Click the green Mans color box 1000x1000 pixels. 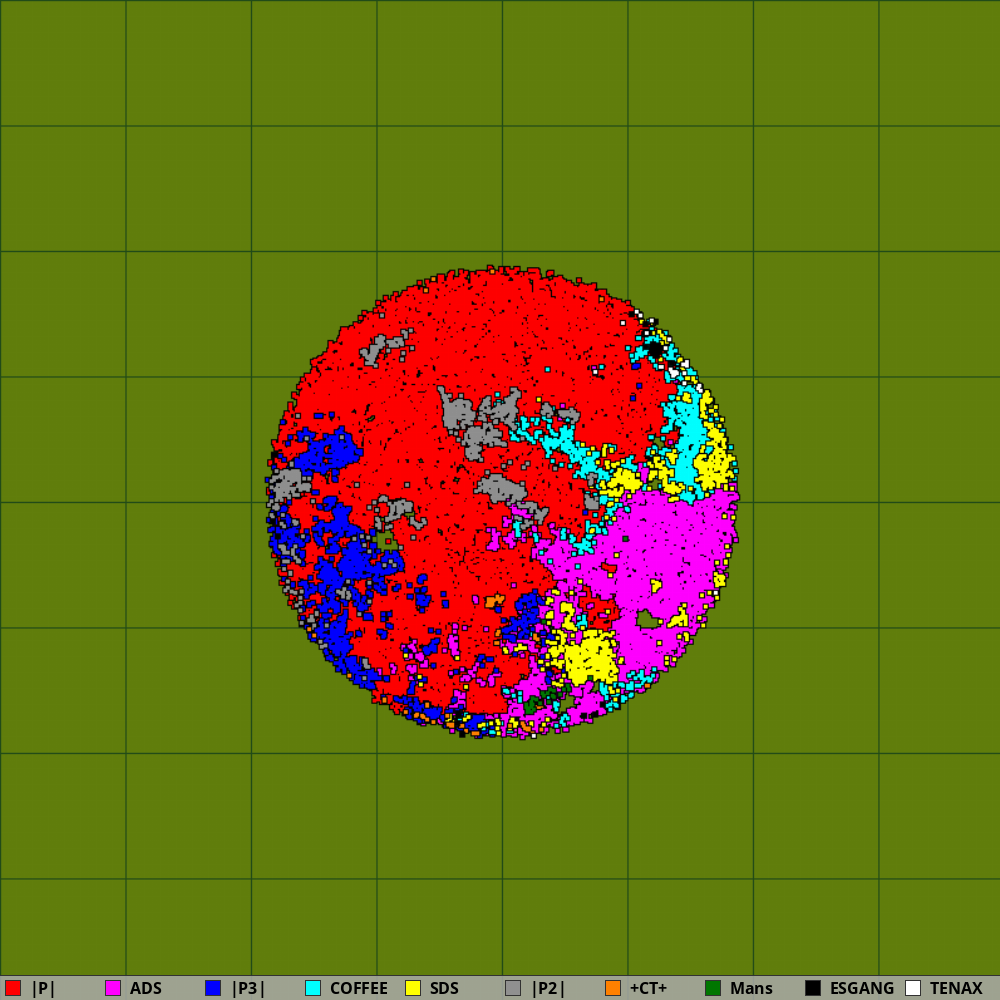tap(713, 988)
